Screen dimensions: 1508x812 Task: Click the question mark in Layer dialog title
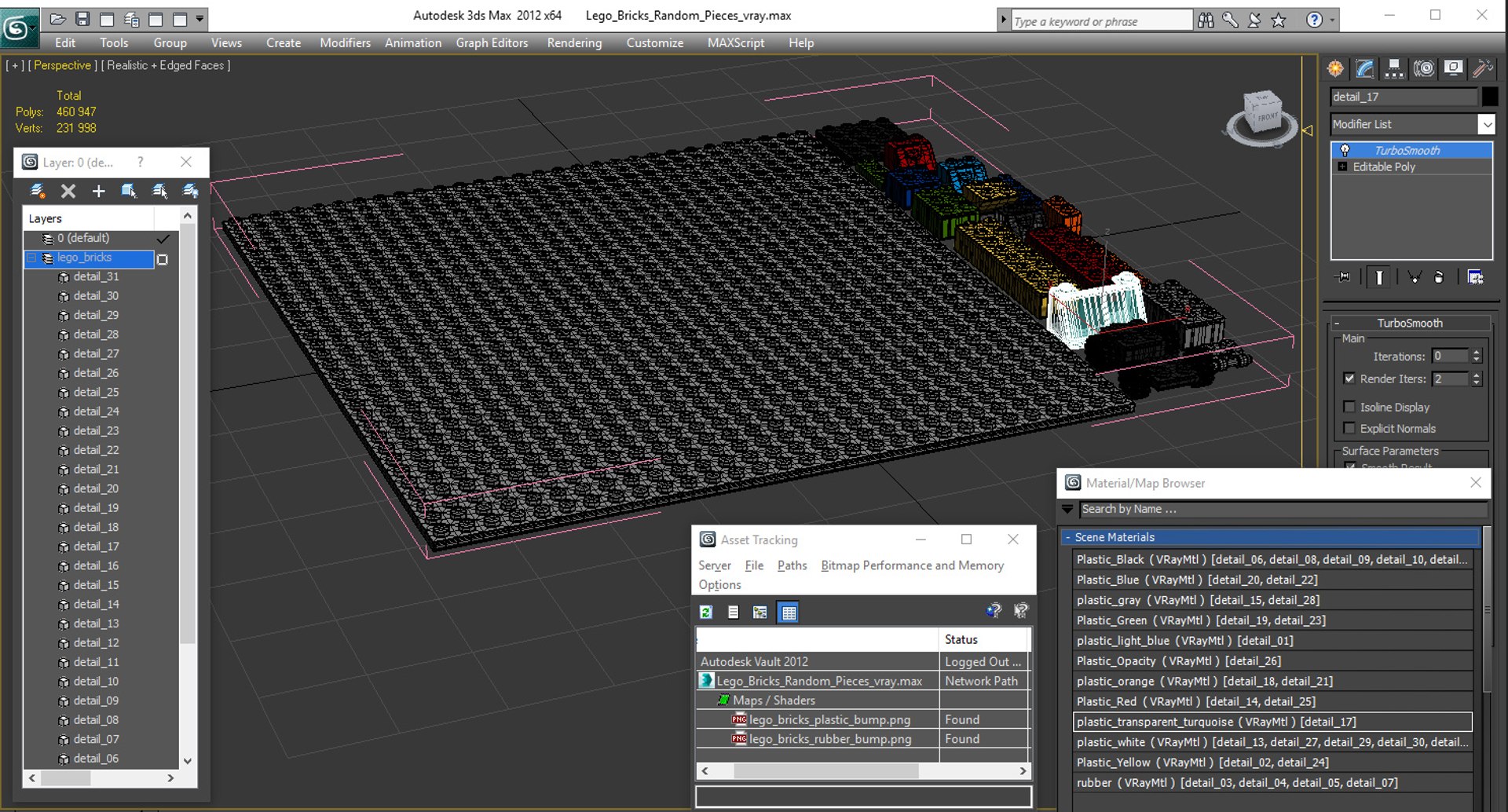pos(140,162)
